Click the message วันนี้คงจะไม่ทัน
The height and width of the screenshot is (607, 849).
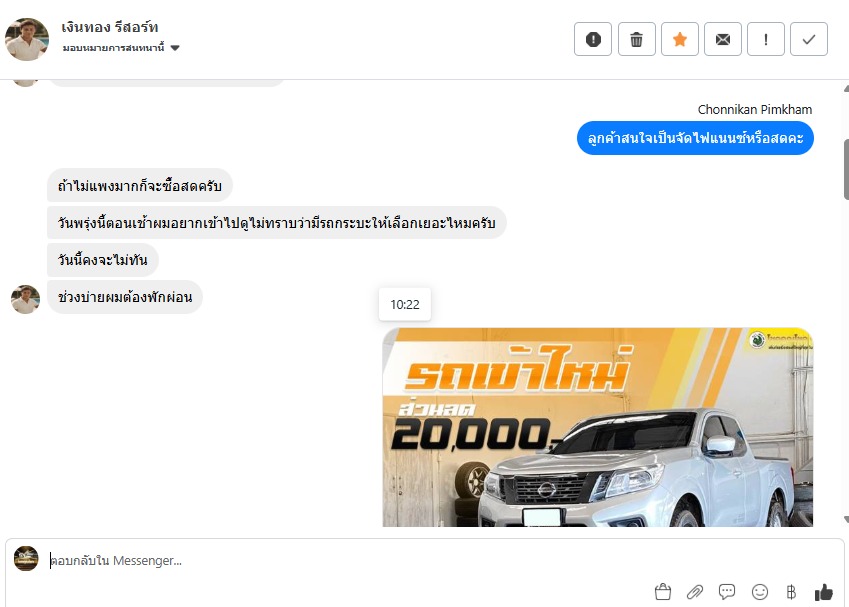[103, 260]
